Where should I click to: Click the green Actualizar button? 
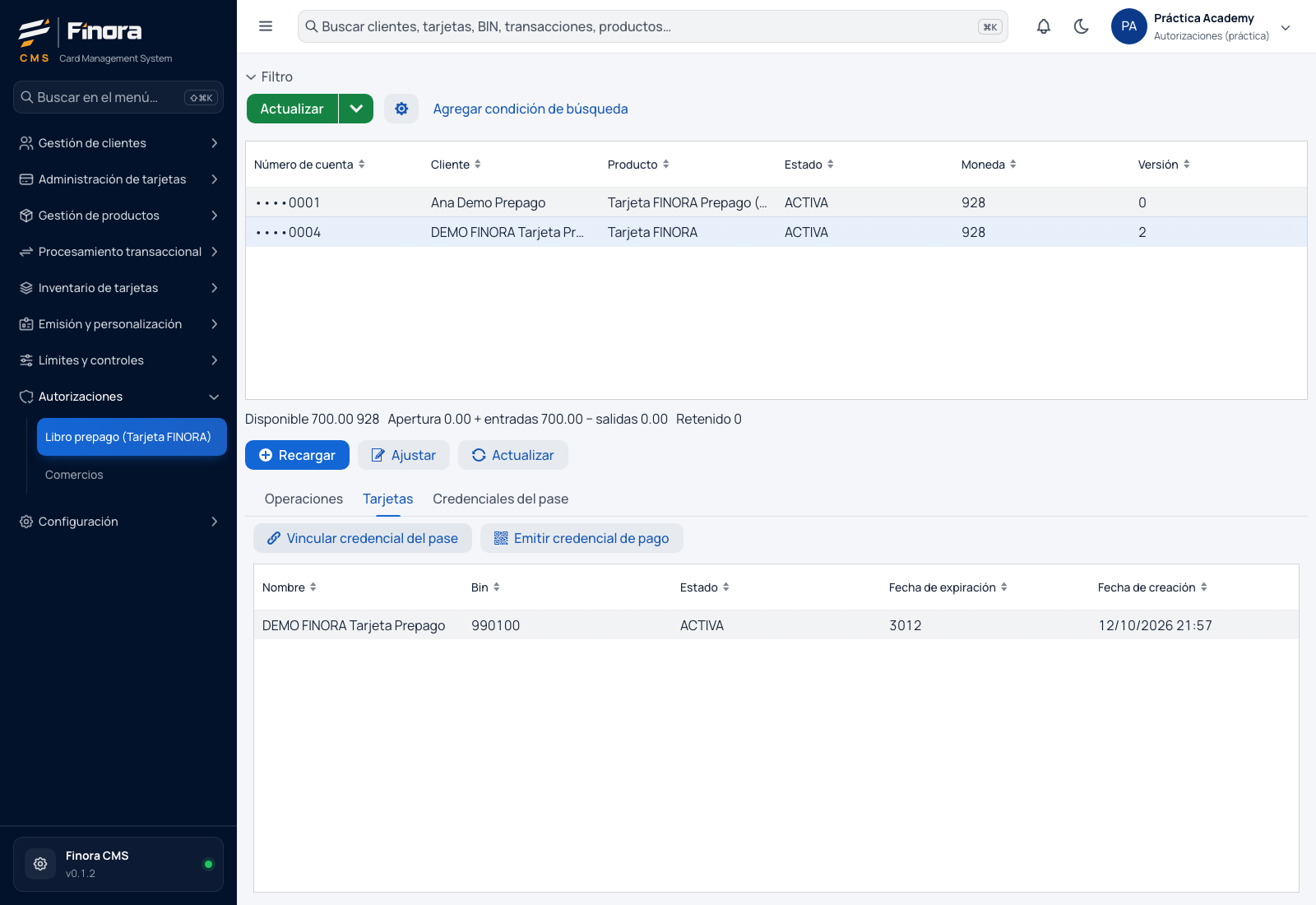tap(292, 109)
